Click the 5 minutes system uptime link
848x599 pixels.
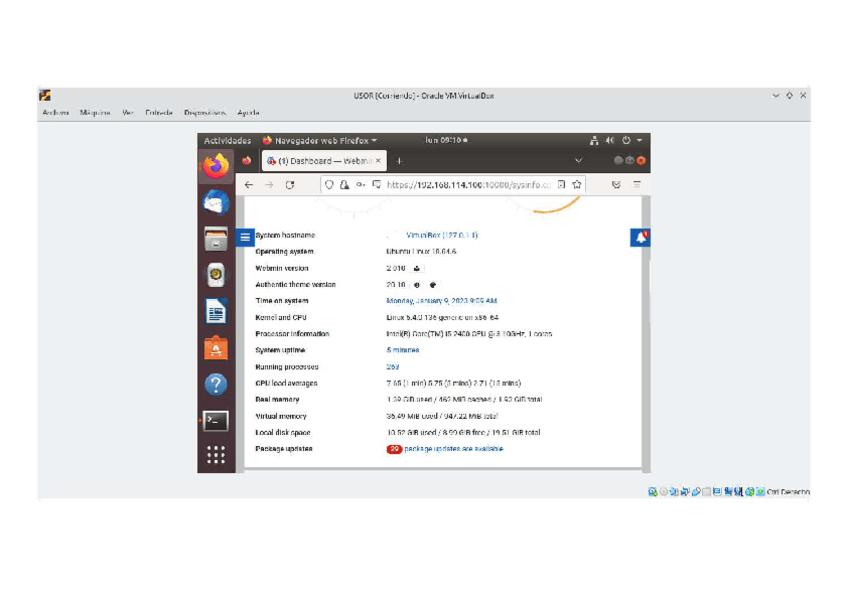pyautogui.click(x=403, y=350)
